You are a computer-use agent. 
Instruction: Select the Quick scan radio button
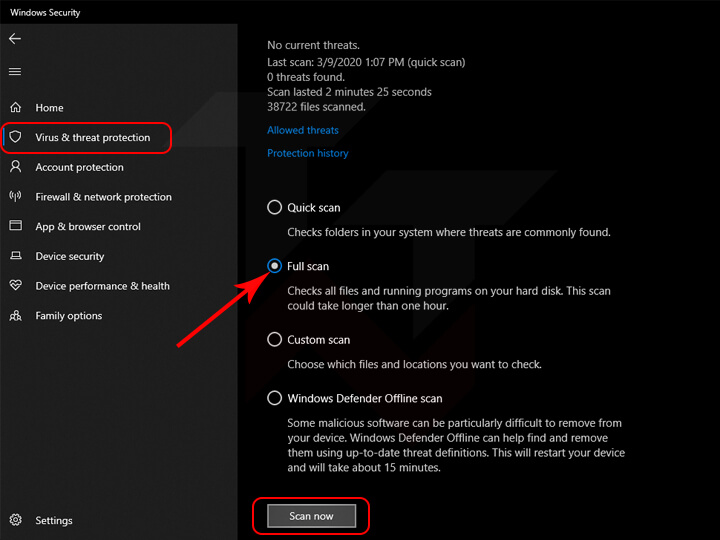(x=275, y=207)
